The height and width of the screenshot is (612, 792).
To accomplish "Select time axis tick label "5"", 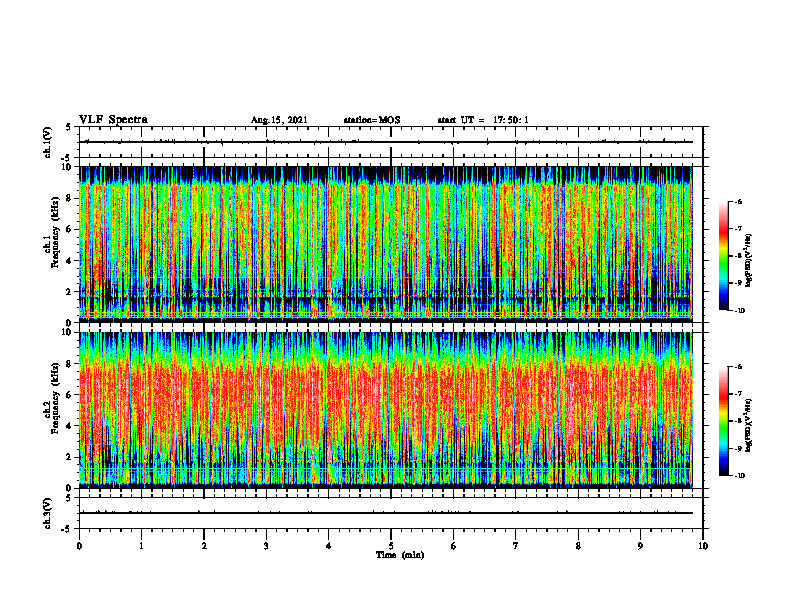I will [391, 546].
